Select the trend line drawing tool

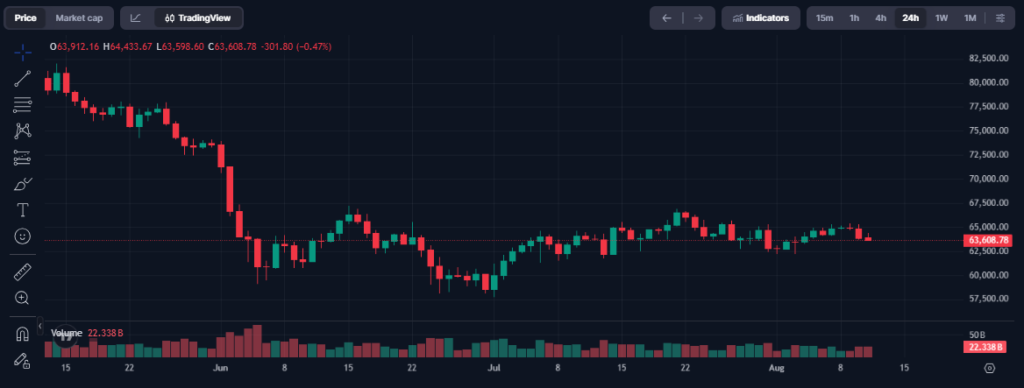tap(22, 78)
